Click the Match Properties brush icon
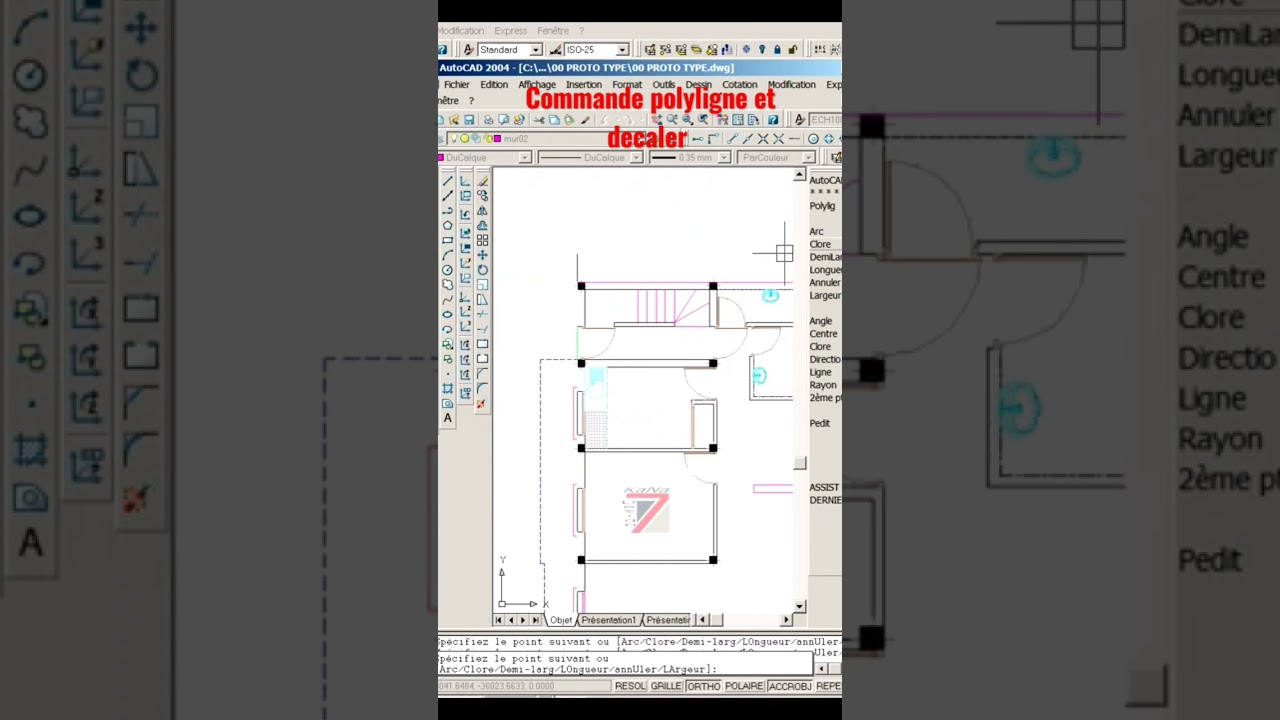Screen dimensions: 1280x720 coord(585,120)
